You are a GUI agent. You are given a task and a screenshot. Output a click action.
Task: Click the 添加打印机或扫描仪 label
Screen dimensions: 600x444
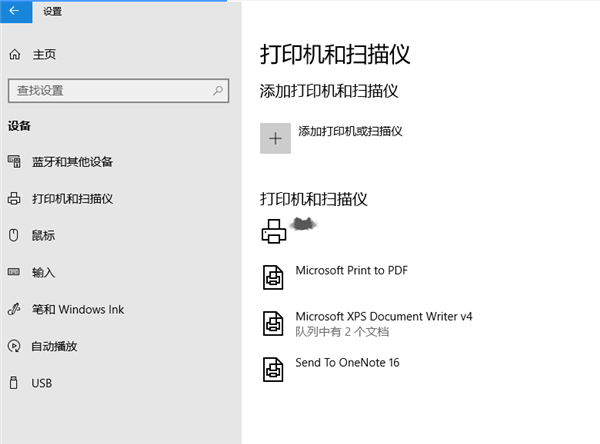[x=350, y=131]
